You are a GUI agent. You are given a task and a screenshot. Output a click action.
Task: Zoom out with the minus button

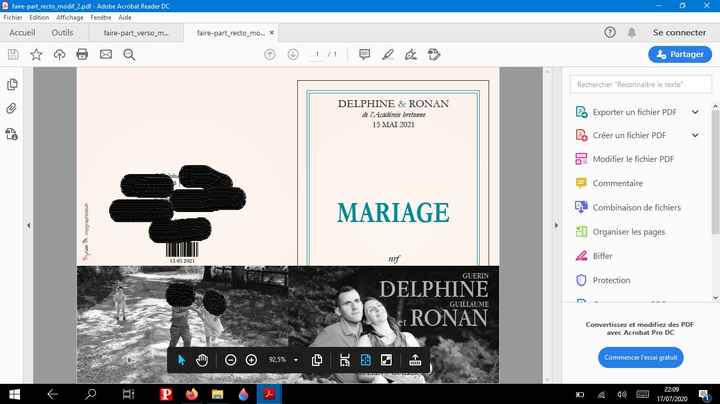tap(231, 360)
